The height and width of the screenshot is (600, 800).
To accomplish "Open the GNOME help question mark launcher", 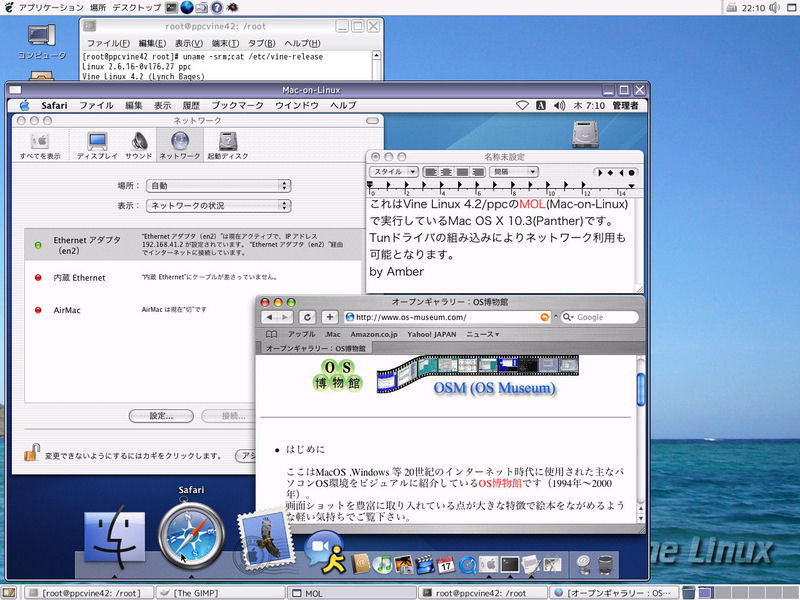I will 217,7.
